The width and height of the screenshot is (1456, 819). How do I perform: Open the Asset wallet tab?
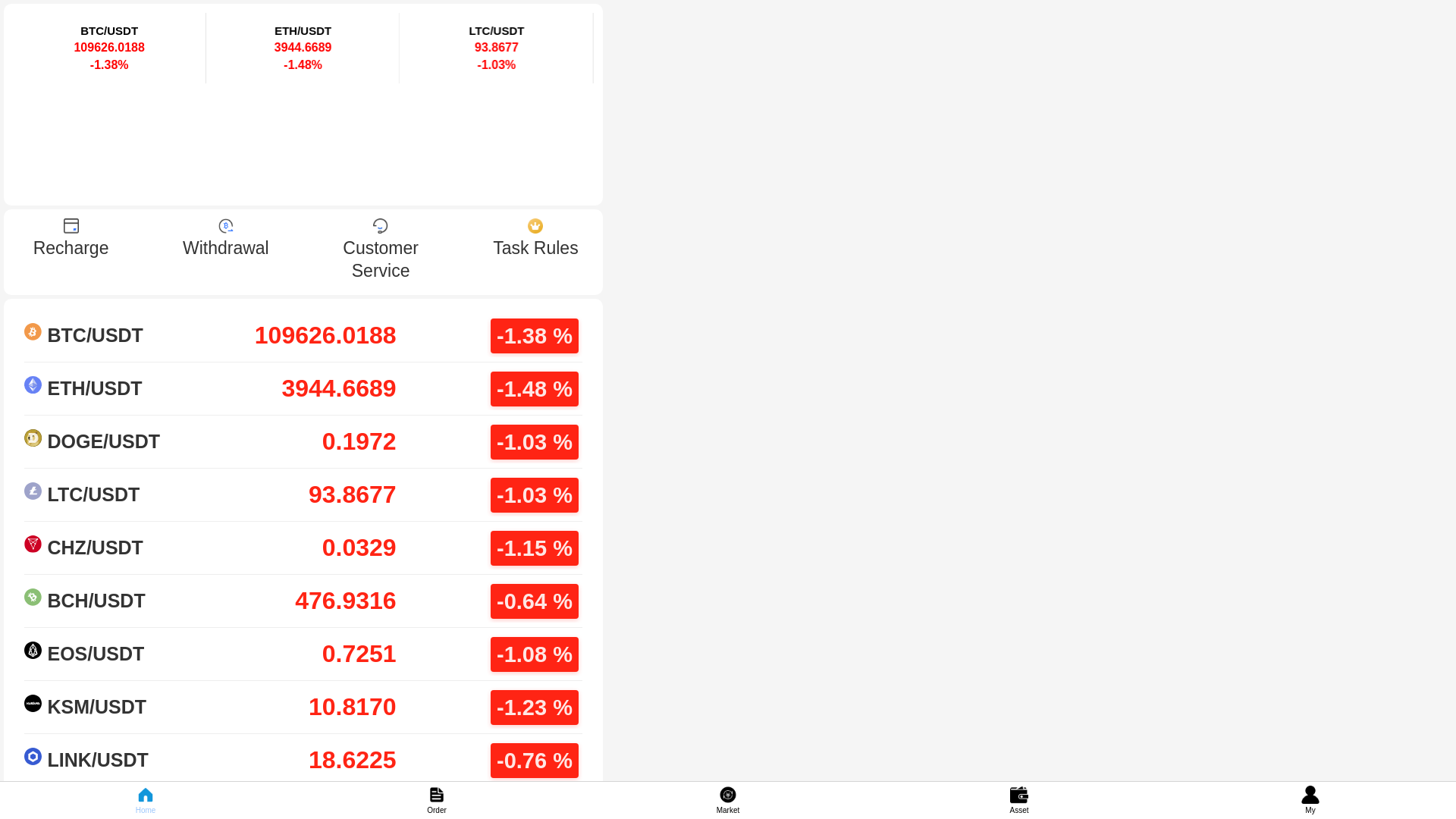coord(1019,799)
